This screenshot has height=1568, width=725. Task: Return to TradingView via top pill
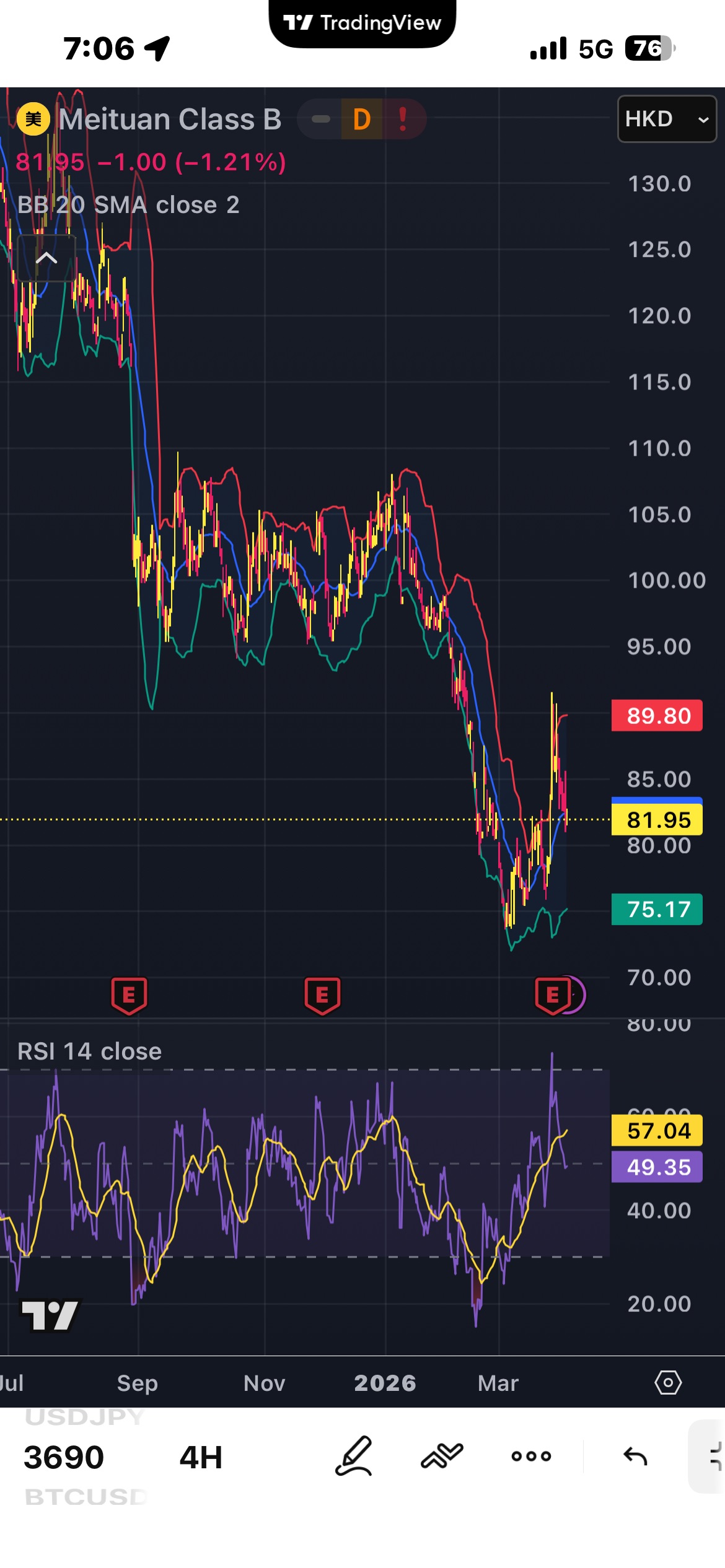tap(362, 24)
